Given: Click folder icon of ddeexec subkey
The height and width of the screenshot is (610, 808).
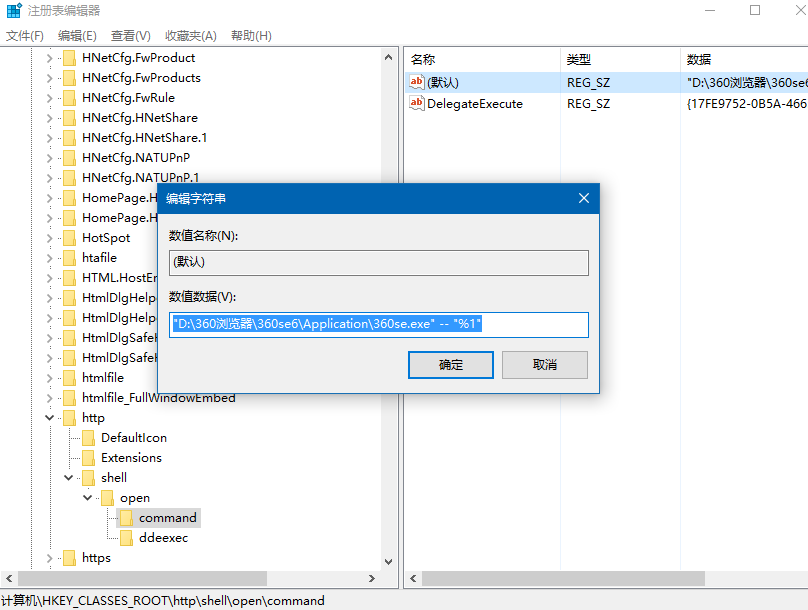Looking at the screenshot, I should pyautogui.click(x=127, y=538).
